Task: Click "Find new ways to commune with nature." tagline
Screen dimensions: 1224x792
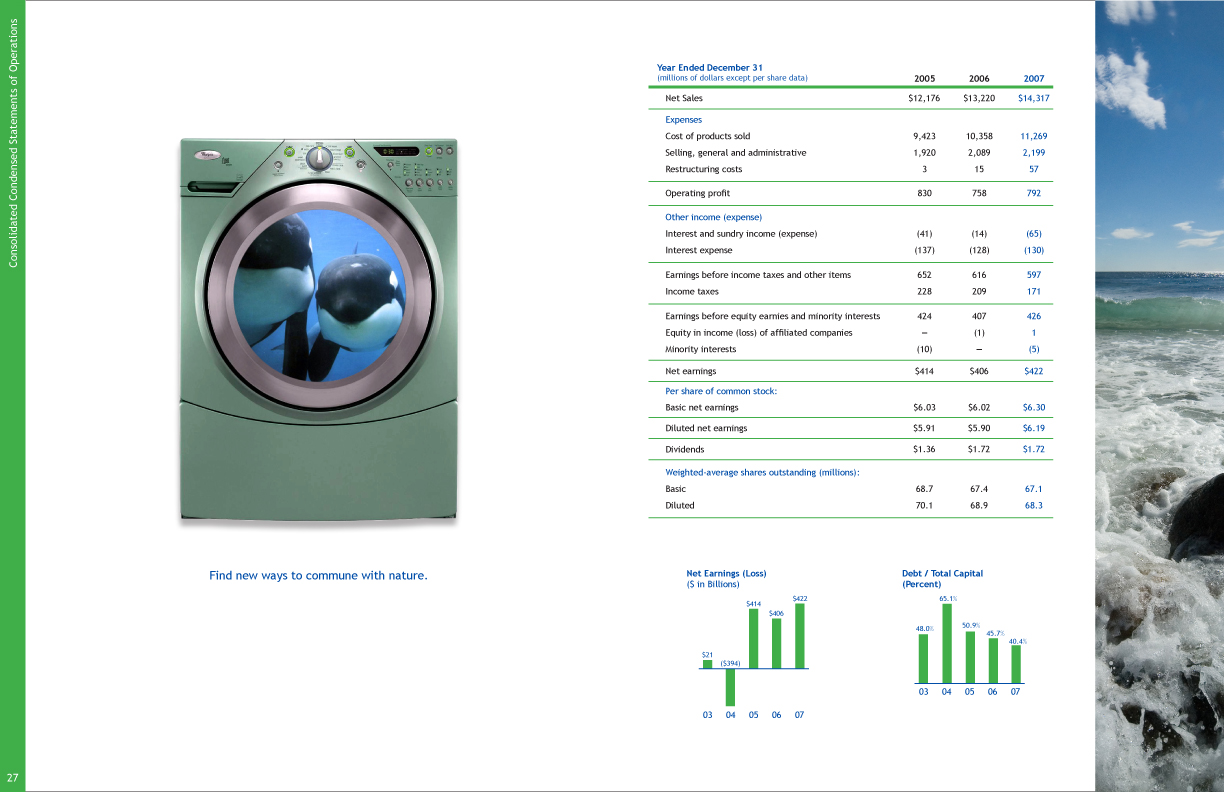Action: click(318, 575)
